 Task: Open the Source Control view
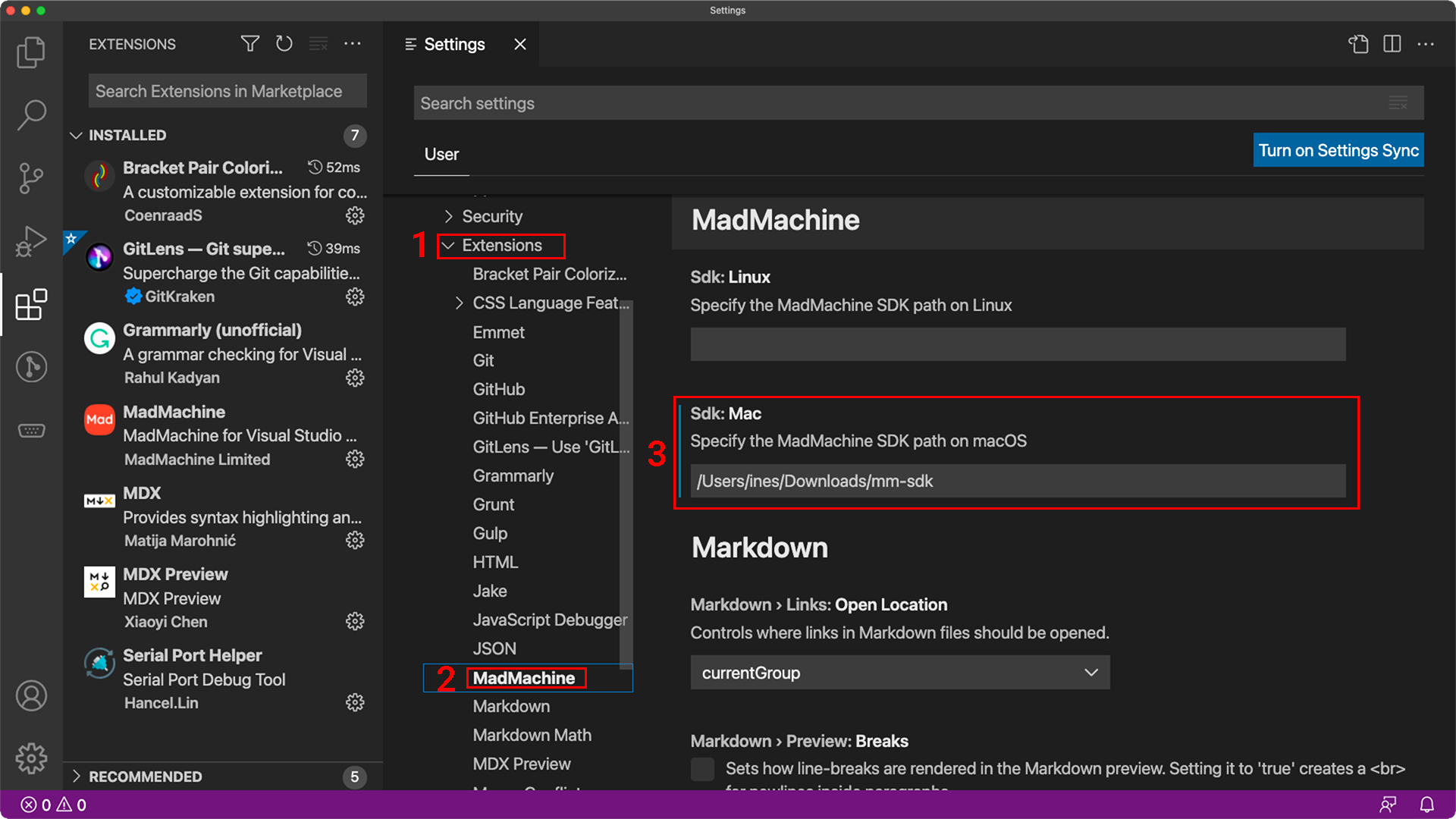31,178
